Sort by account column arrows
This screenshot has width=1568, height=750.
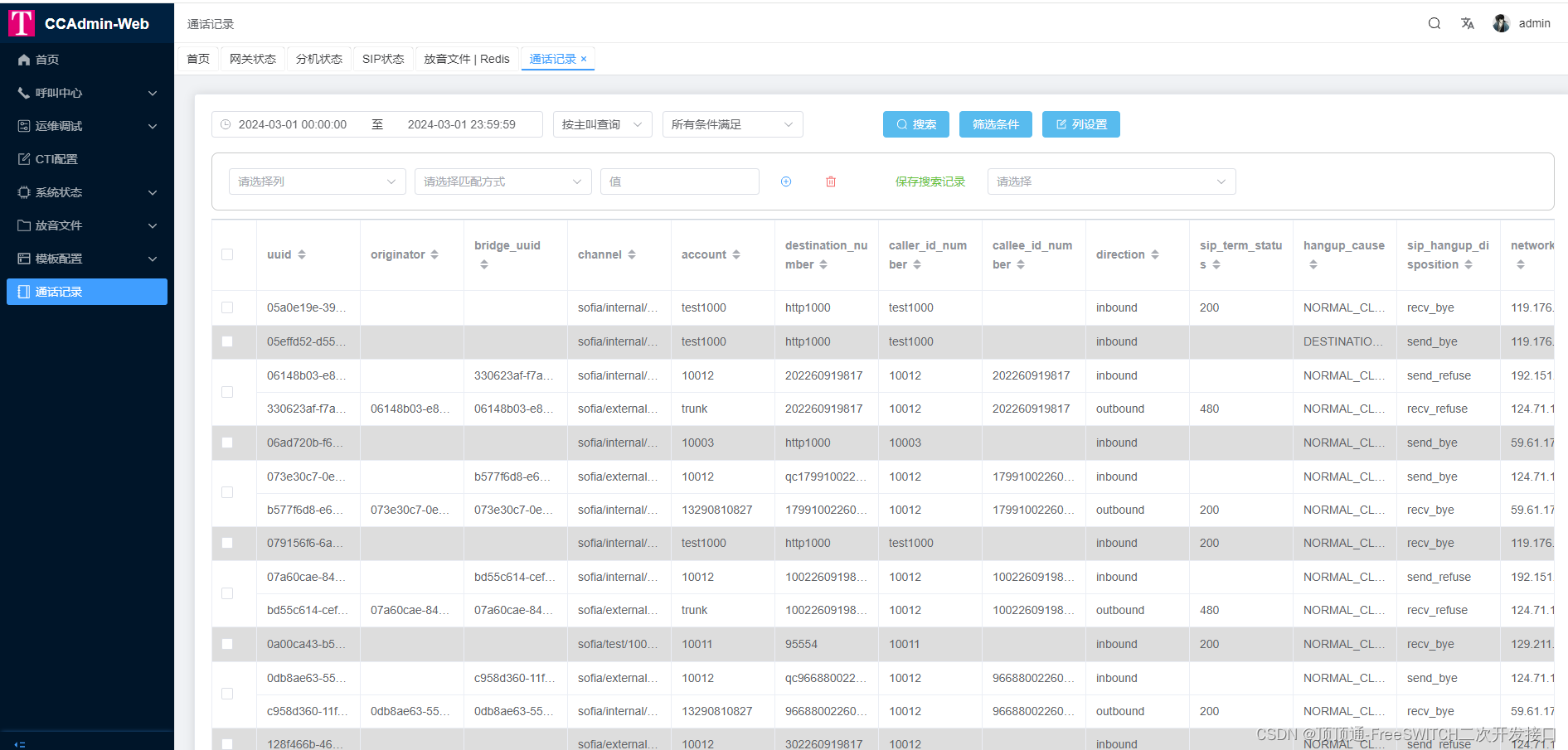(736, 254)
